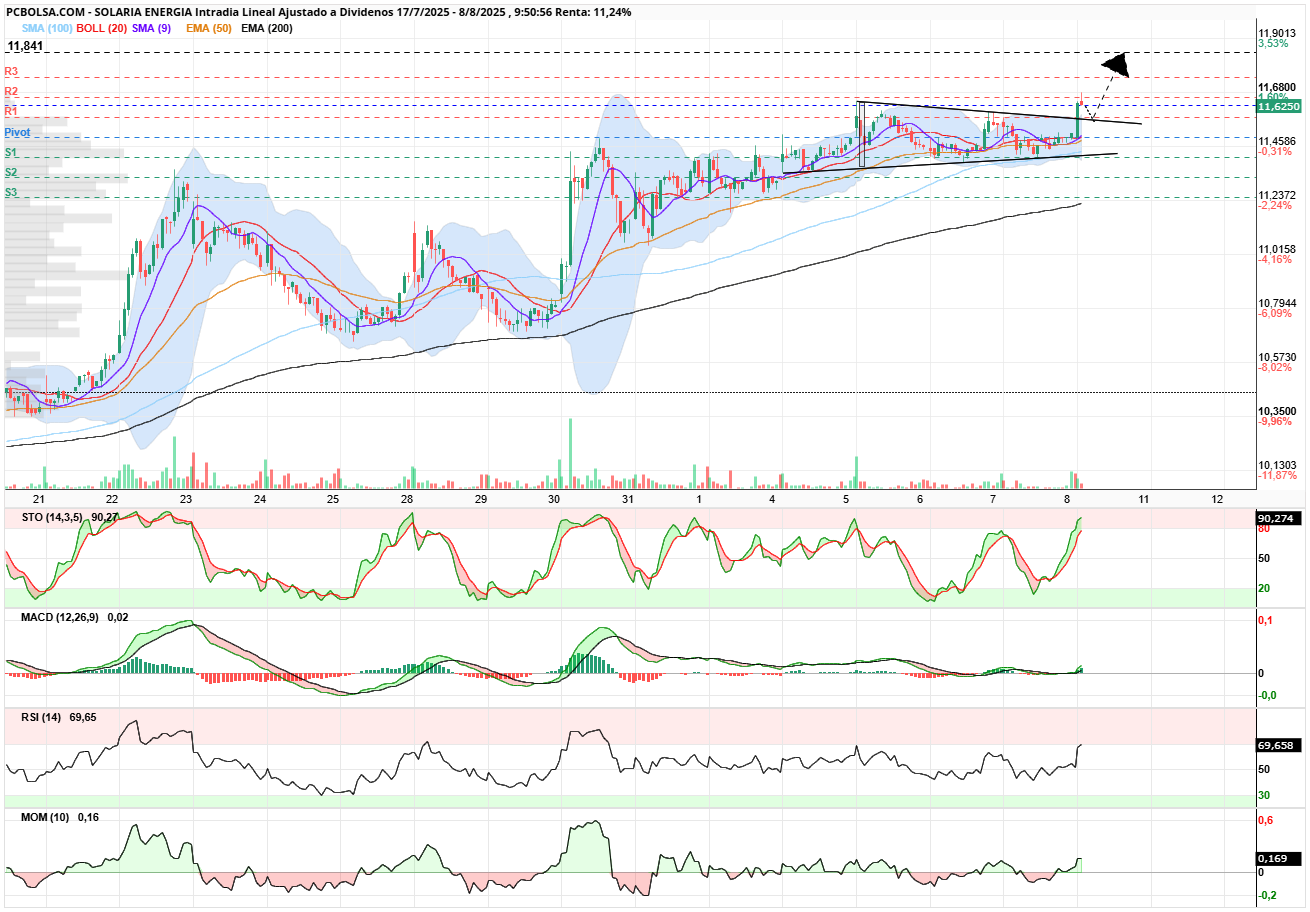Select date 8 on the time axis
Image resolution: width=1310 pixels, height=912 pixels.
coord(1067,499)
